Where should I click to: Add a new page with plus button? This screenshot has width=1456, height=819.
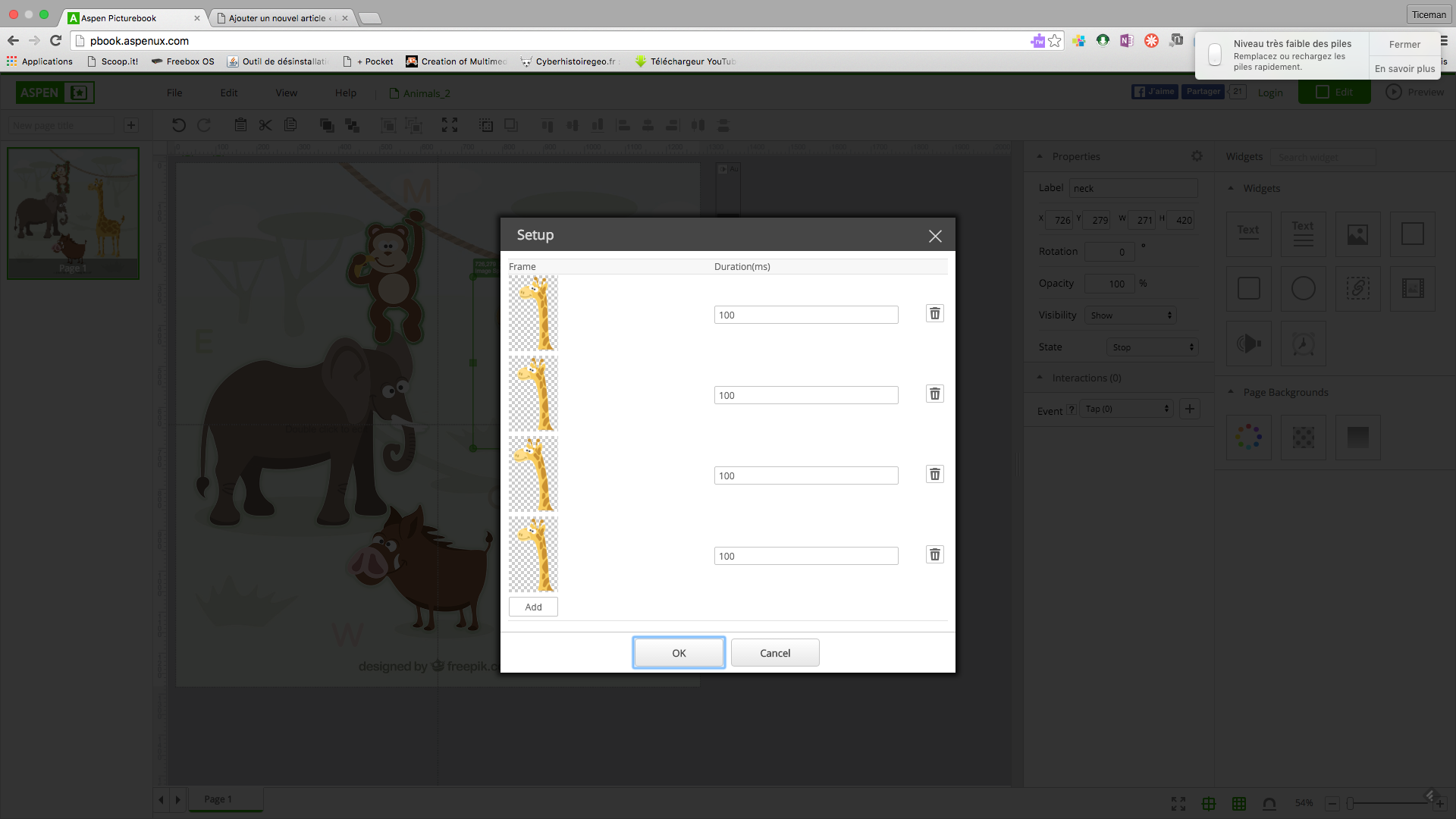pos(131,125)
